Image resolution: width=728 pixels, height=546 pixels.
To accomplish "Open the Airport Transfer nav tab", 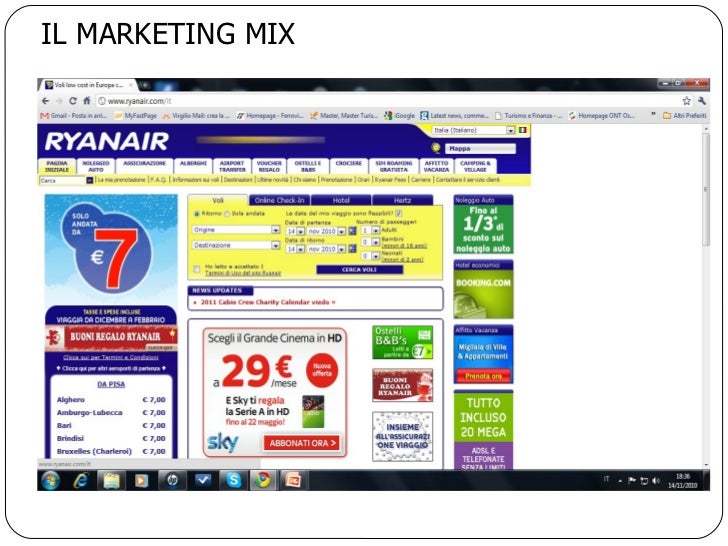I will 232,166.
